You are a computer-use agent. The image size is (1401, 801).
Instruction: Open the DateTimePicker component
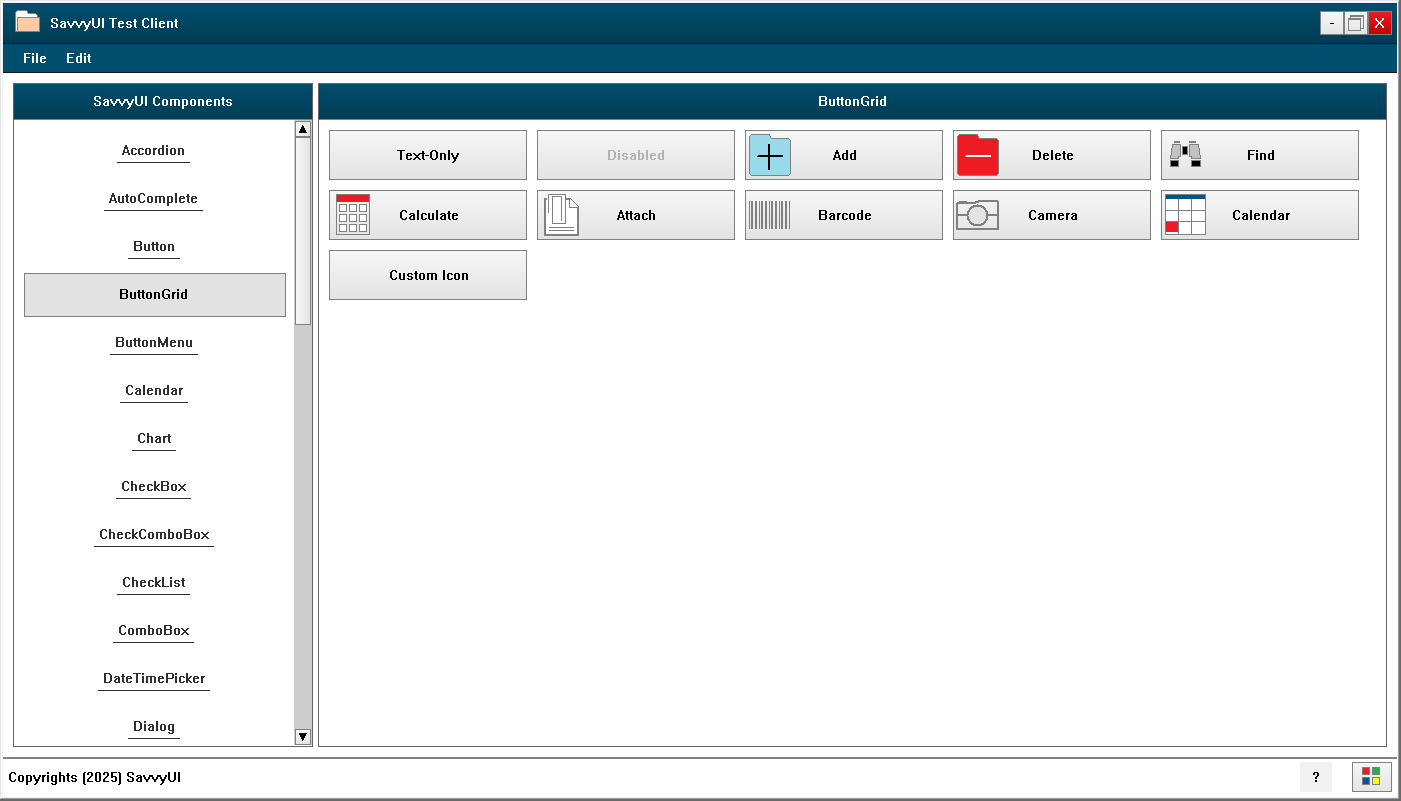[153, 678]
